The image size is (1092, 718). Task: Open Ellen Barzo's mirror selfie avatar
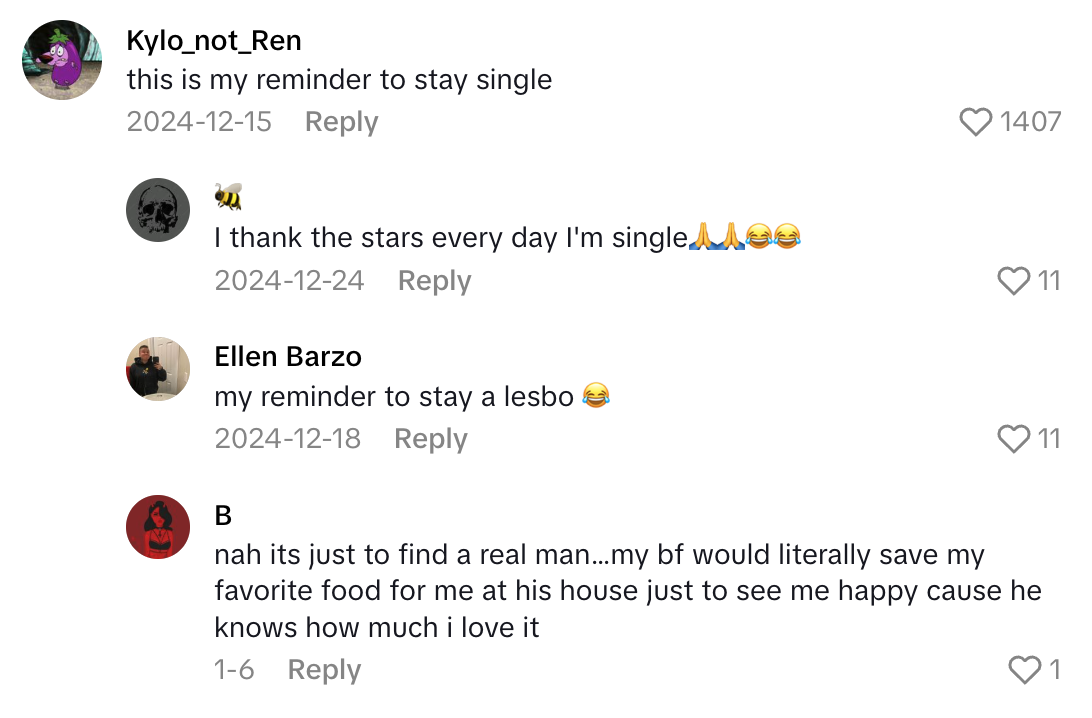(157, 369)
